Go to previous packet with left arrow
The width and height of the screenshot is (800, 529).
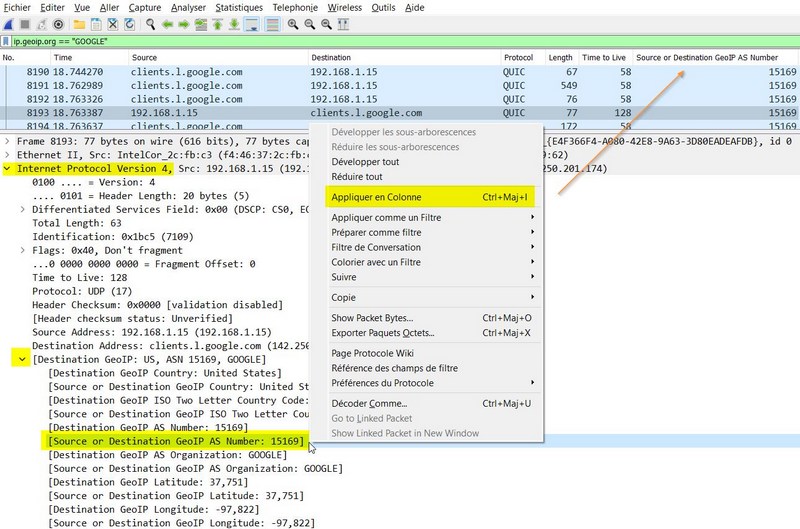point(167,23)
